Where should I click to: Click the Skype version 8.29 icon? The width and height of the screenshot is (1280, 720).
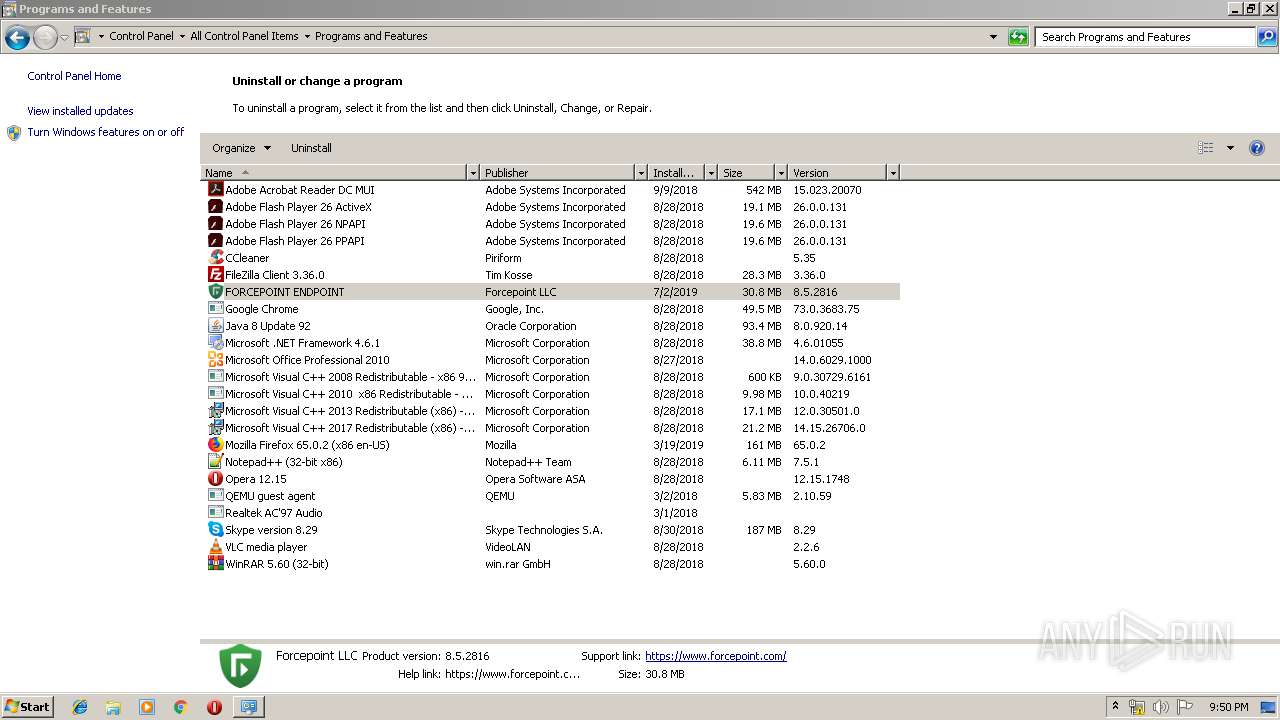point(215,529)
